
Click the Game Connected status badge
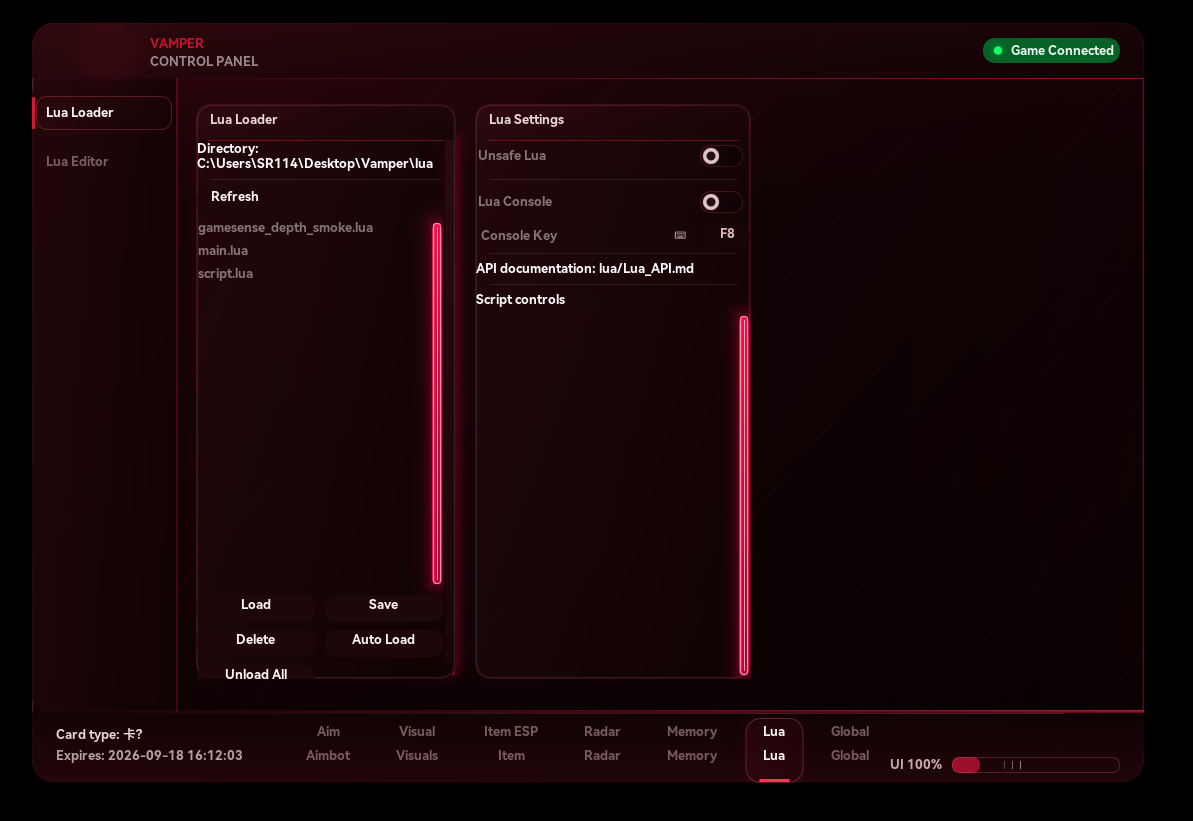[x=1051, y=51]
